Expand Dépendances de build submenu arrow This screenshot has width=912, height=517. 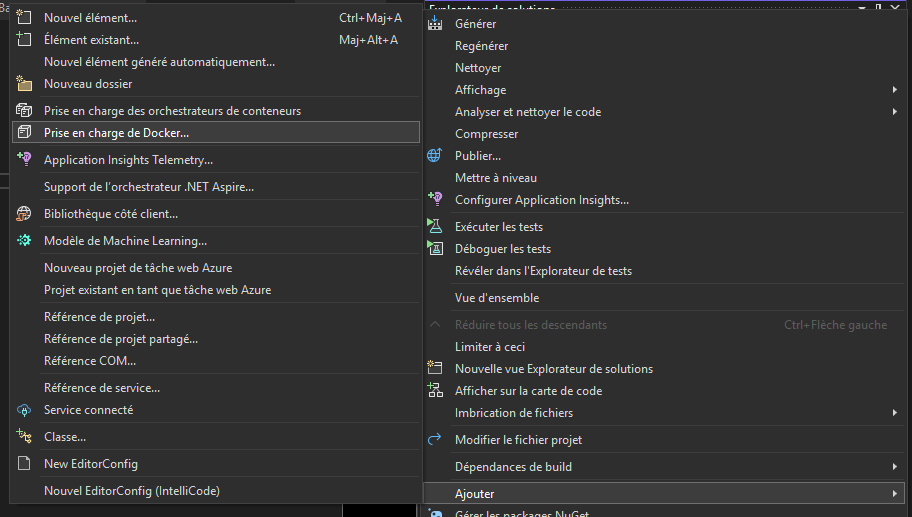895,466
